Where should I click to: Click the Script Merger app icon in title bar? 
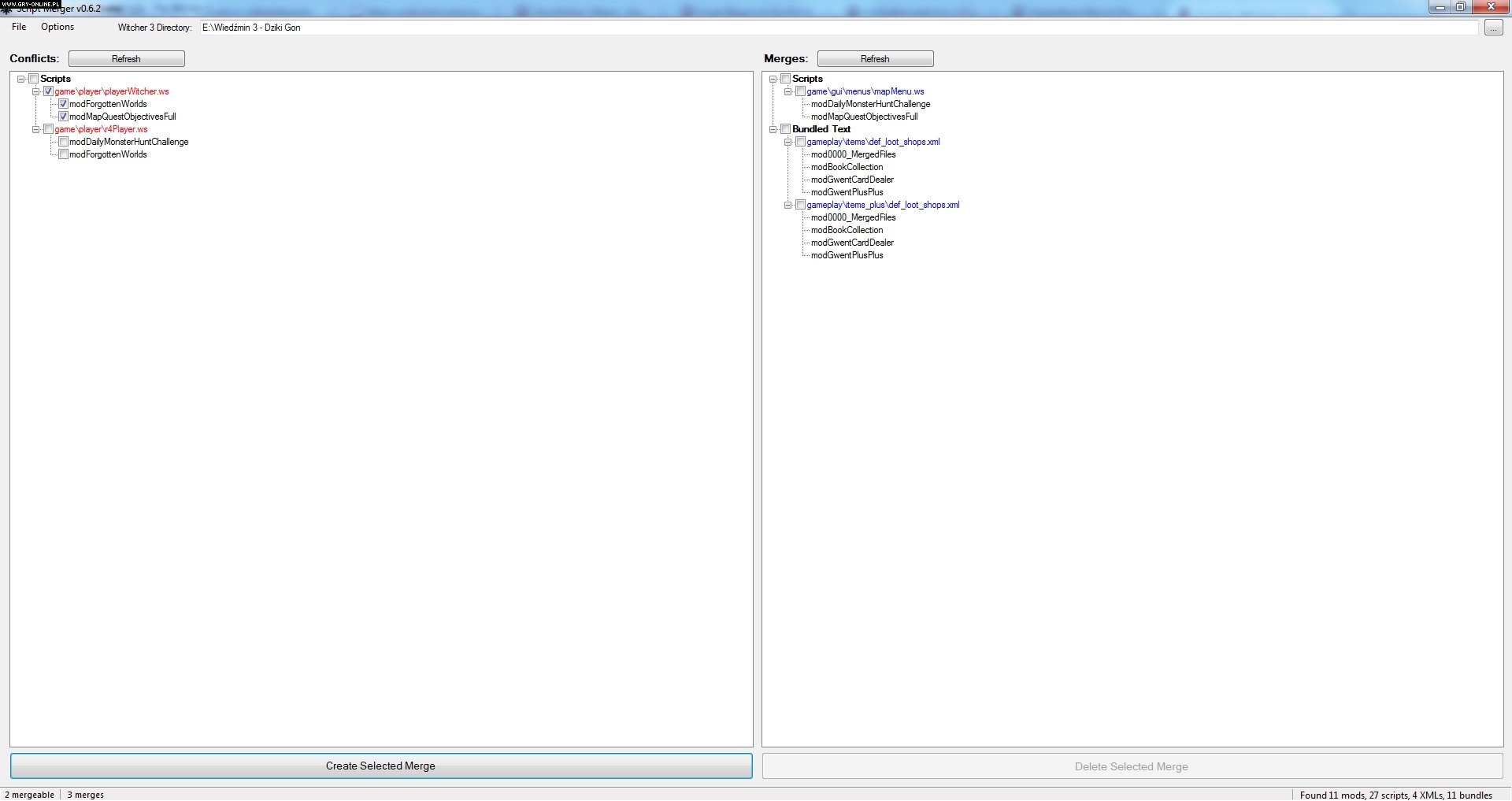pyautogui.click(x=6, y=9)
